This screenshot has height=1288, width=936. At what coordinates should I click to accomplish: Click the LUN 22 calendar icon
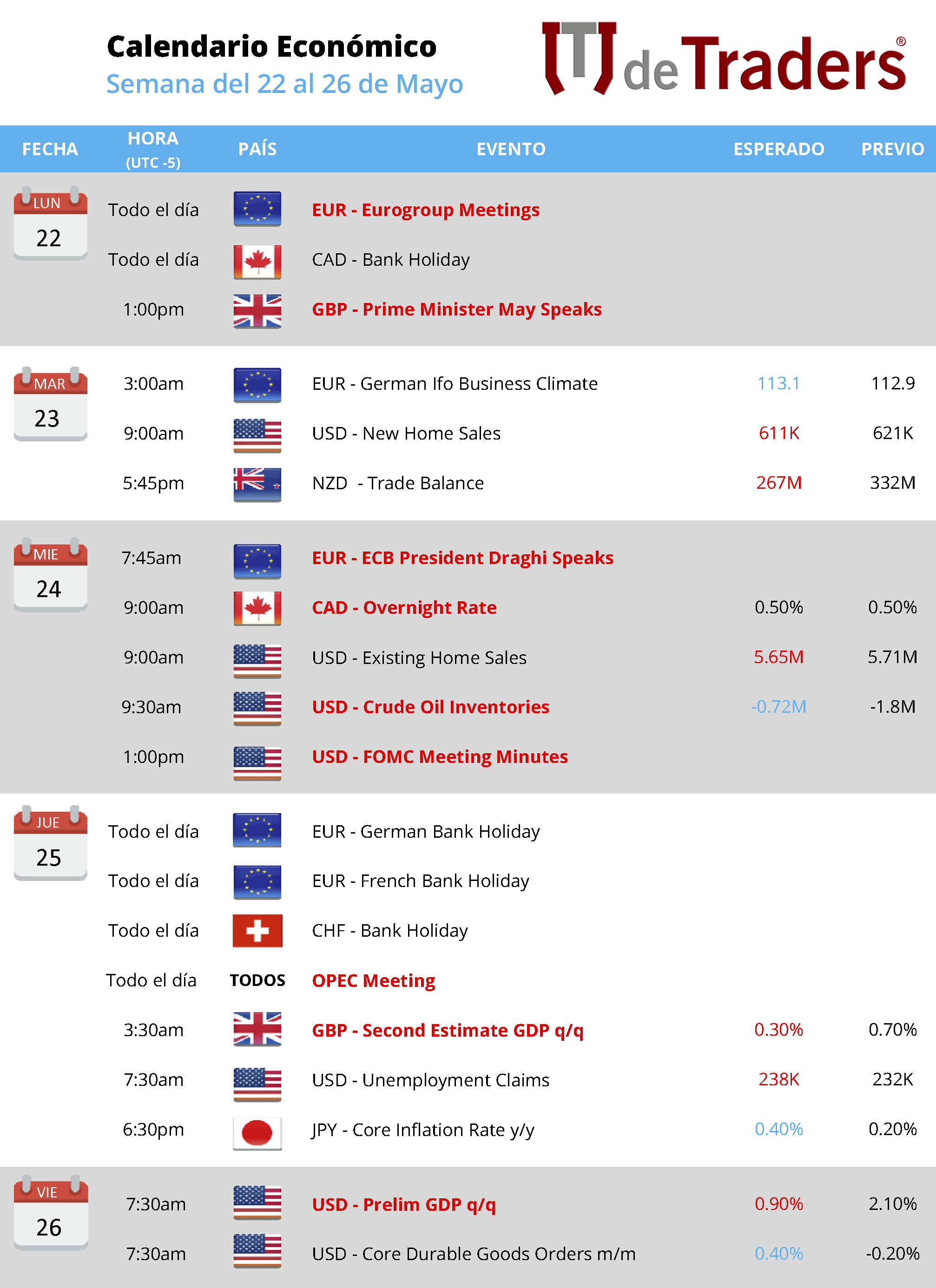[x=51, y=223]
